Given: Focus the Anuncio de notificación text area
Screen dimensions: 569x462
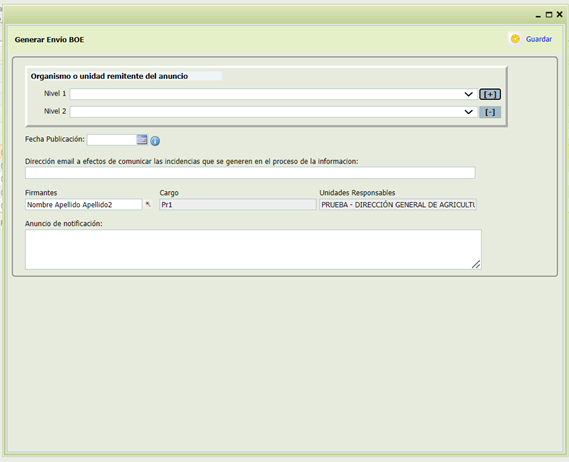Looking at the screenshot, I should pyautogui.click(x=253, y=249).
